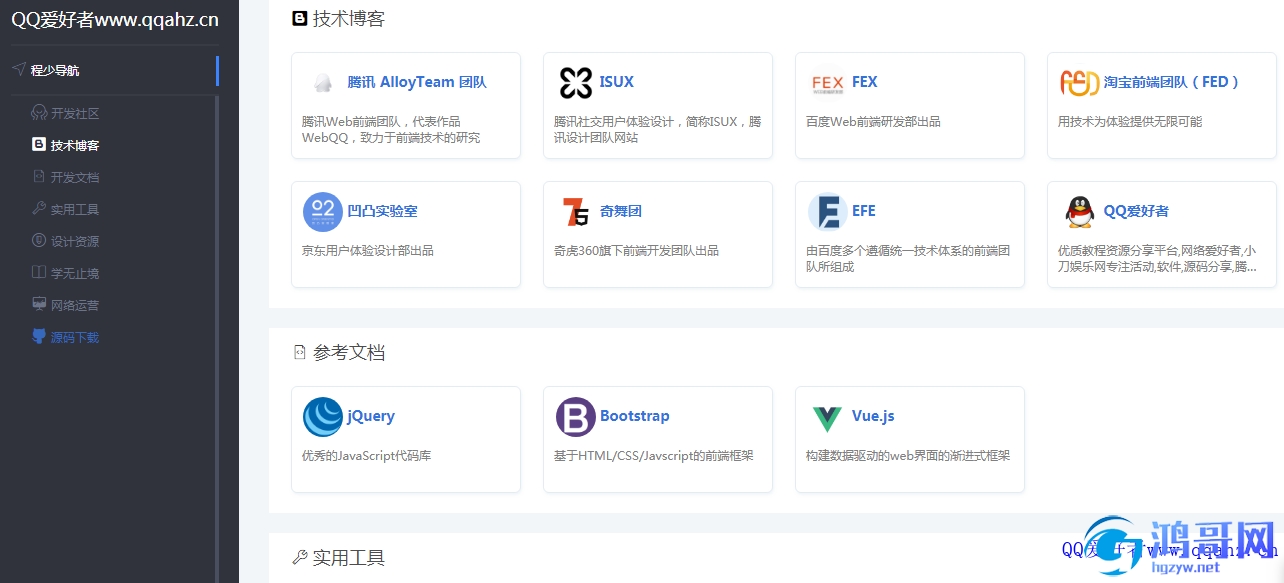This screenshot has width=1284, height=583.
Task: Click the text "京东用户体验设计部出品"
Action: 368,251
